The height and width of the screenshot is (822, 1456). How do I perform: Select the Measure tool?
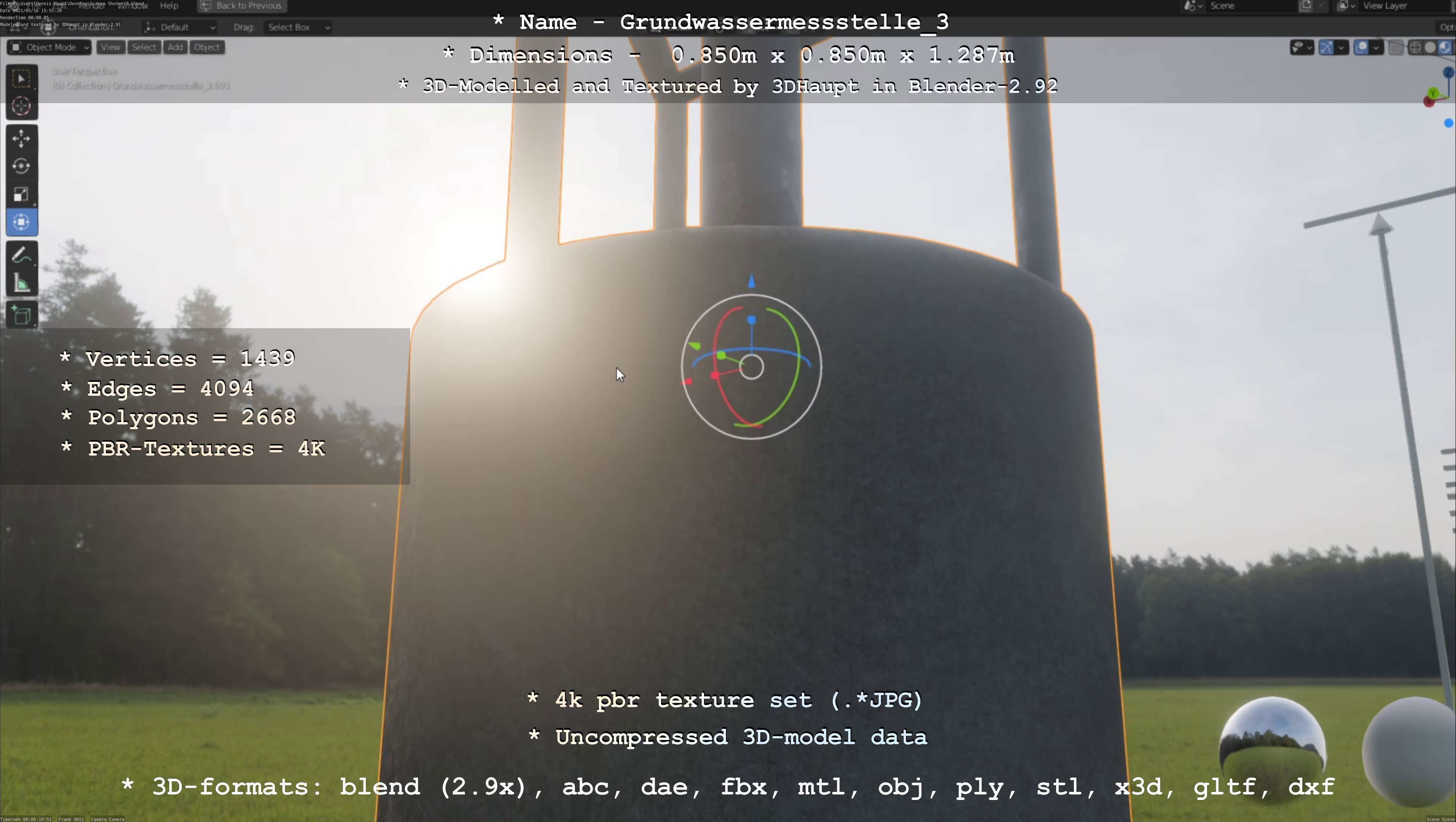coord(21,283)
